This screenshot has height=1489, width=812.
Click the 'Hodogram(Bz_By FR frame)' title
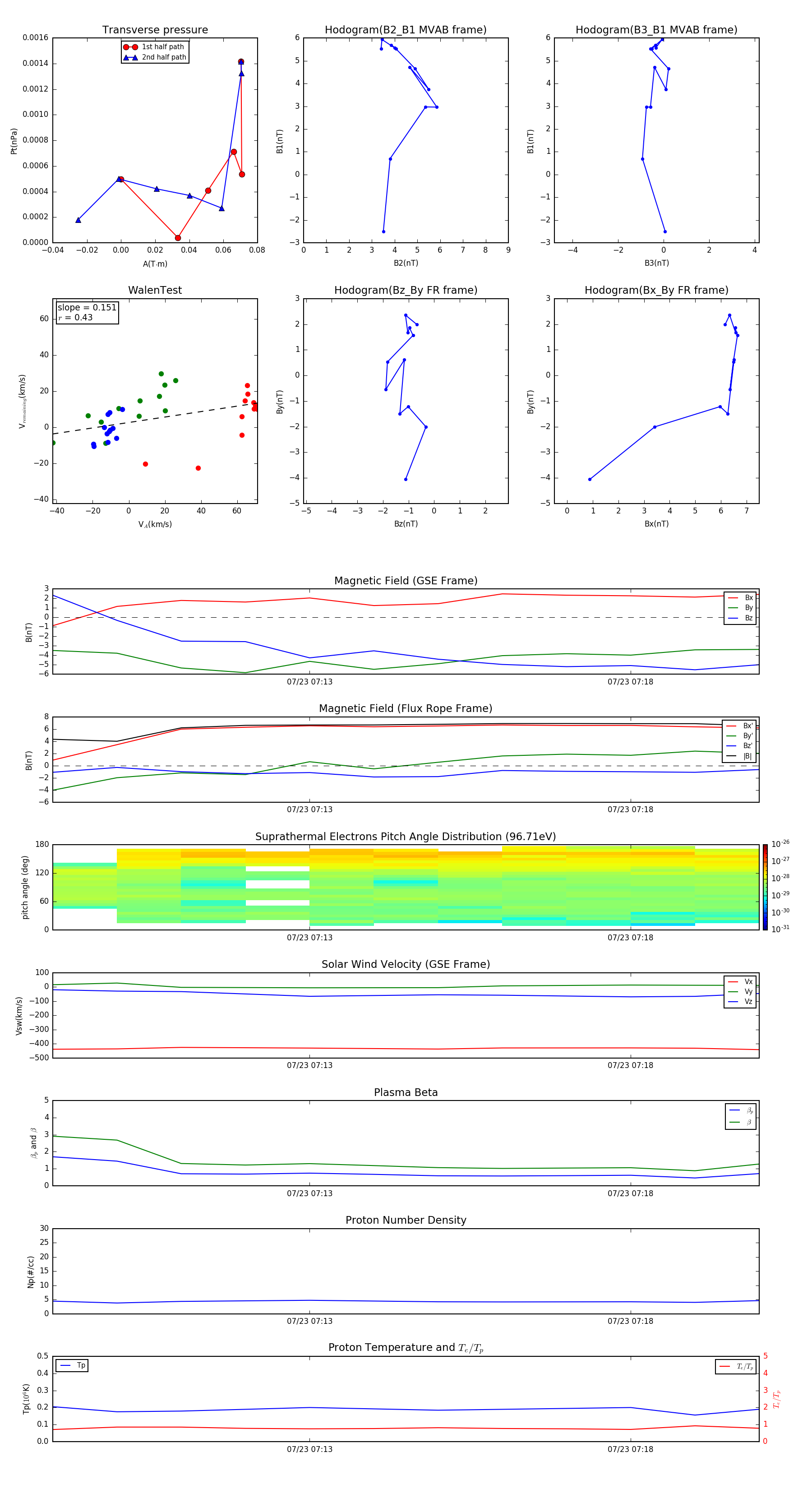[406, 290]
